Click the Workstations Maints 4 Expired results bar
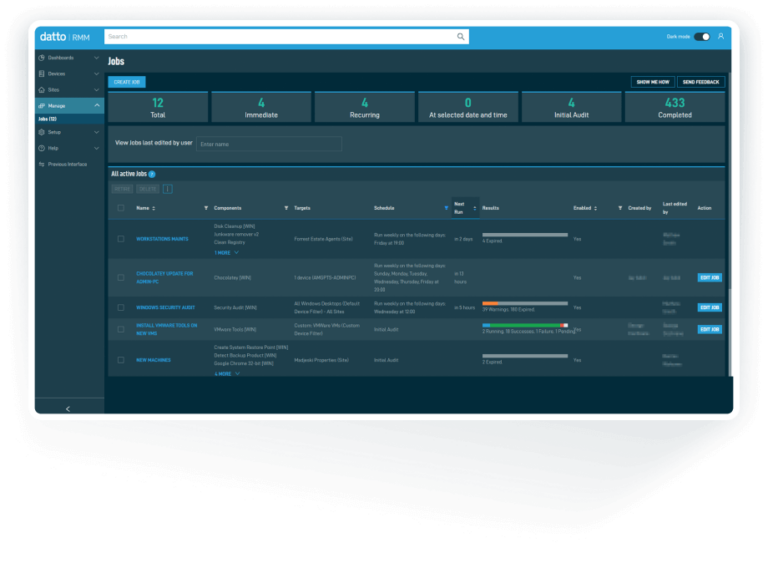The height and width of the screenshot is (563, 768). click(525, 235)
